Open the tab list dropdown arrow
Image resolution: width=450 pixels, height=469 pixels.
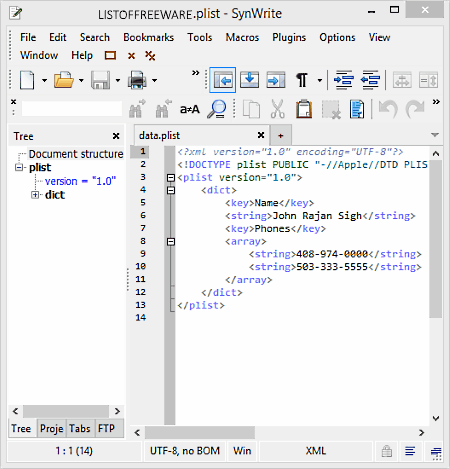click(435, 135)
